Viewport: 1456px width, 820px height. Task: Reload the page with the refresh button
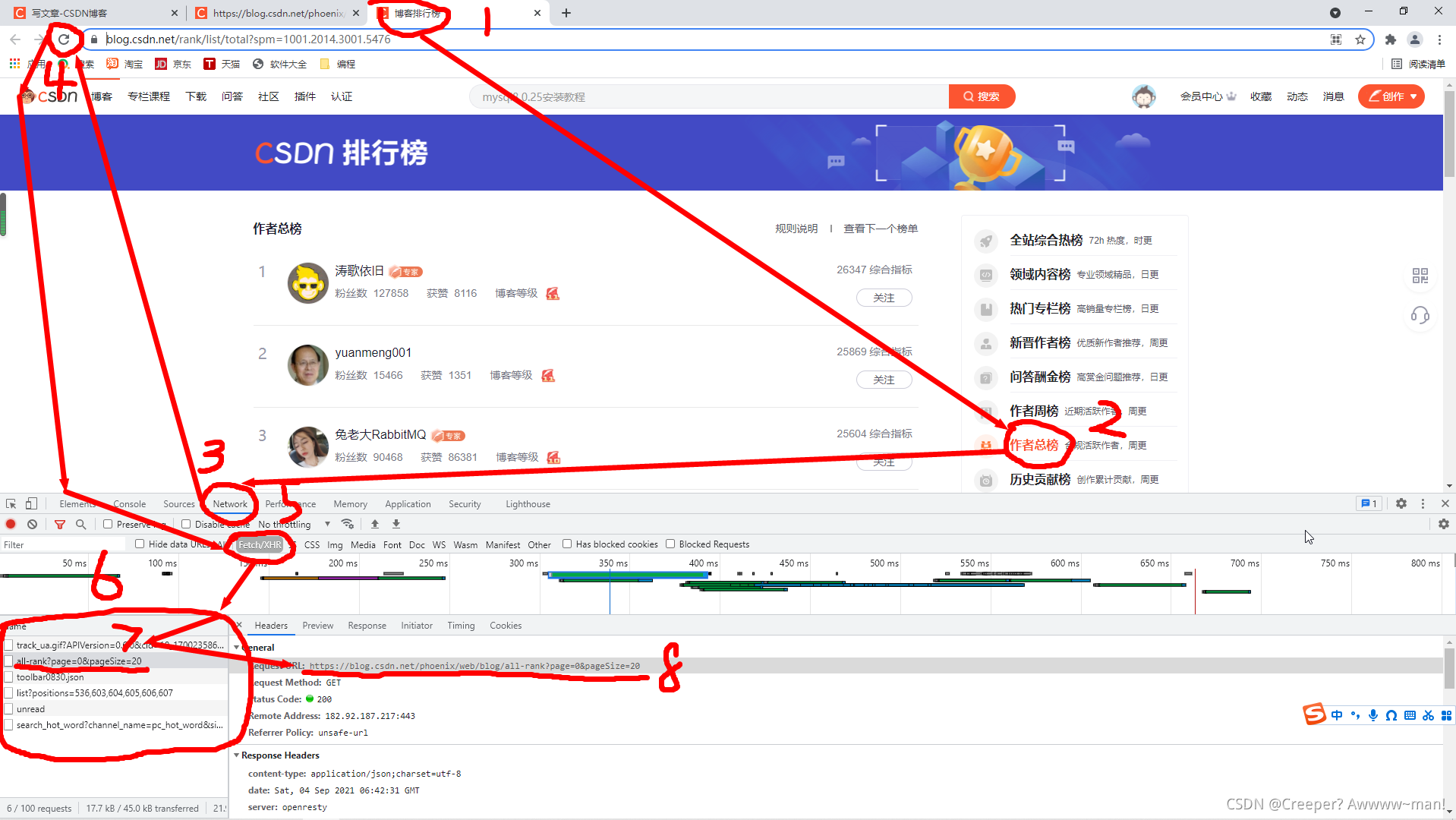tap(64, 39)
